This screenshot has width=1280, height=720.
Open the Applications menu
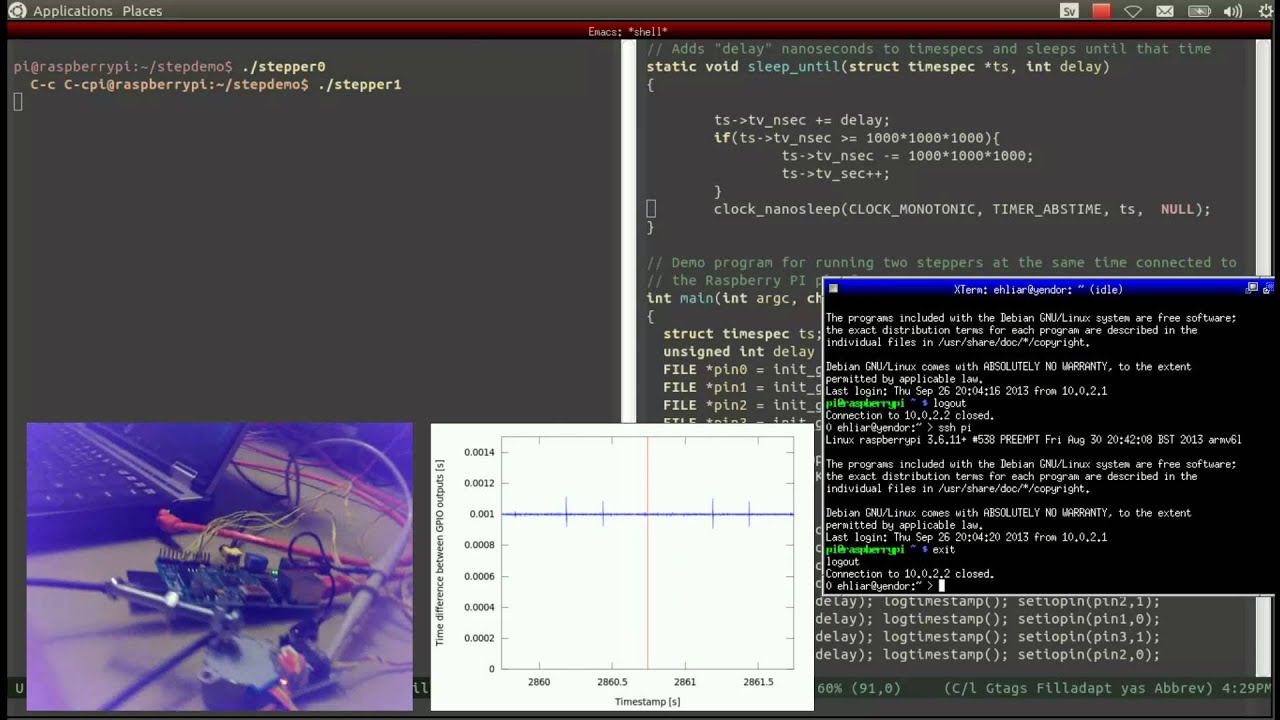(x=72, y=11)
